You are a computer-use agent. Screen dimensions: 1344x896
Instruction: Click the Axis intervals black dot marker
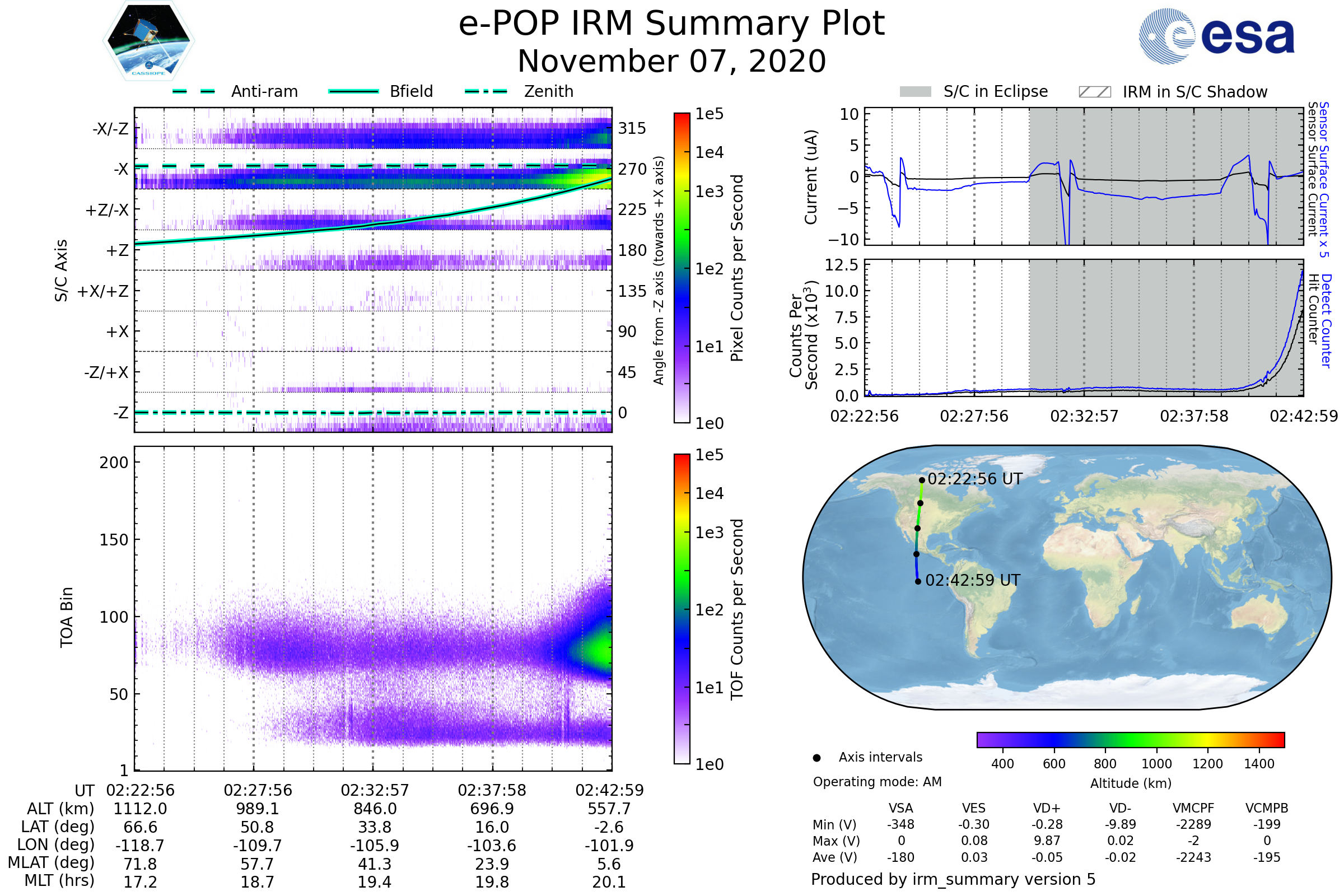tap(816, 758)
